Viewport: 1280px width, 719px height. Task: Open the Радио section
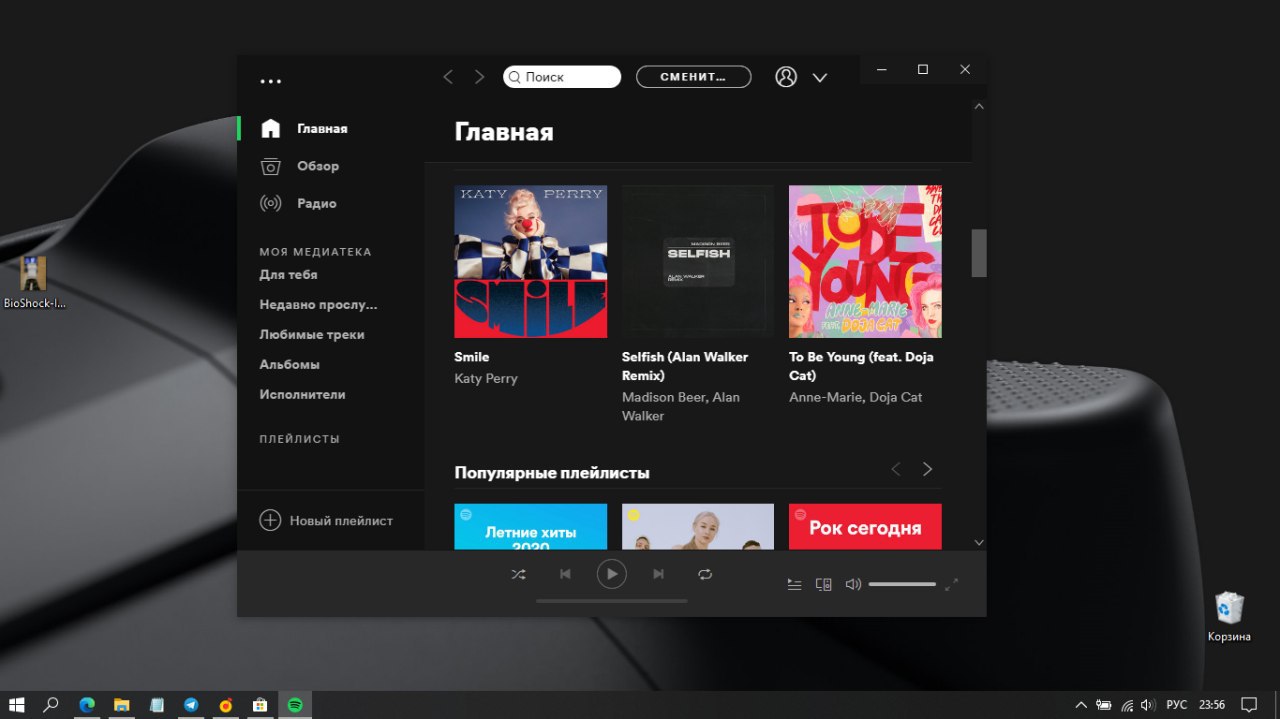(316, 203)
